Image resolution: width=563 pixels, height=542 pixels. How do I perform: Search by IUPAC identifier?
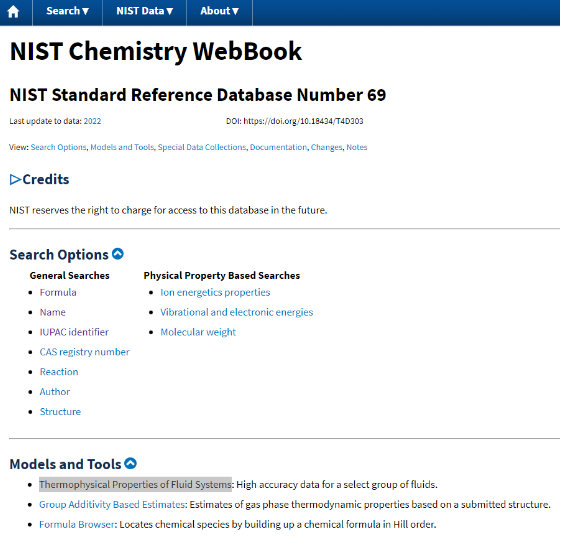[74, 332]
